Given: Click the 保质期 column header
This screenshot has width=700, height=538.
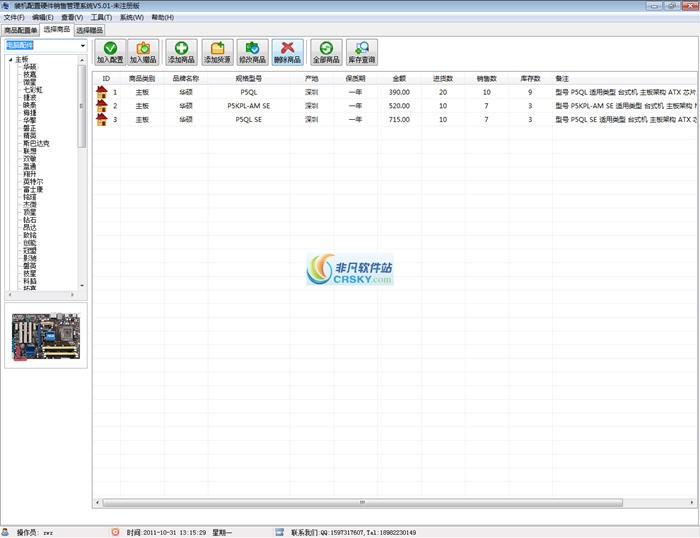Looking at the screenshot, I should [x=355, y=79].
